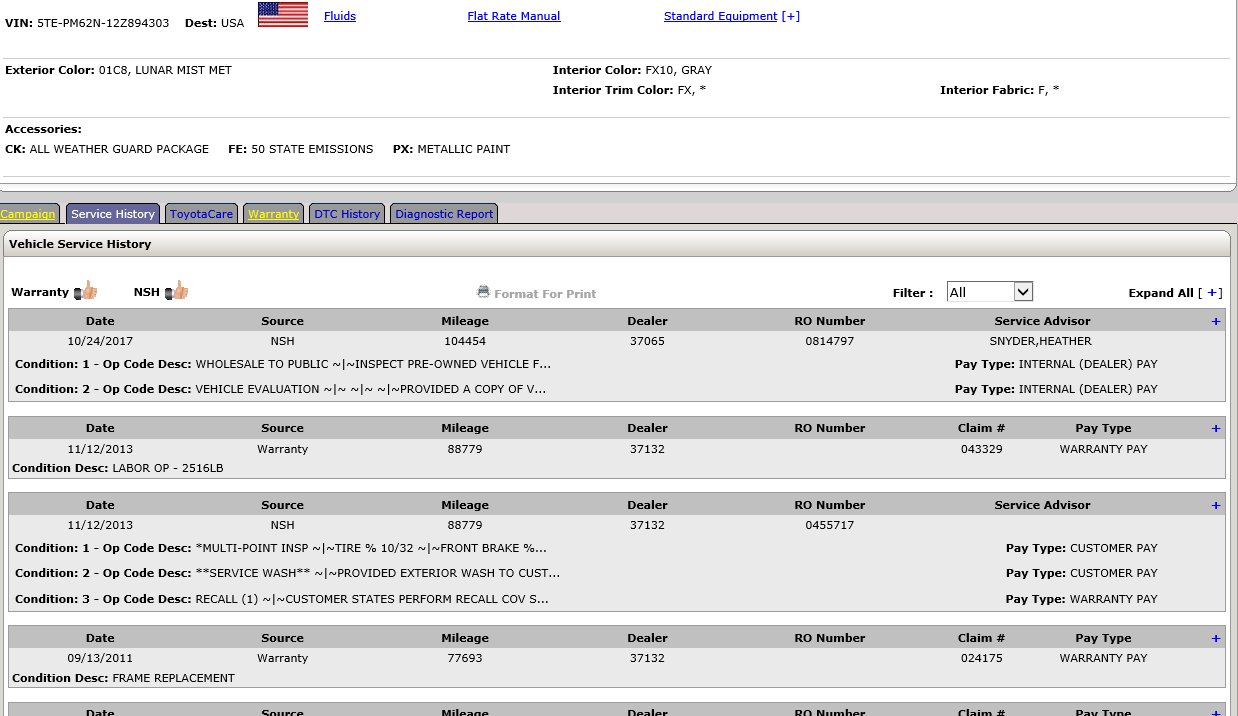Open the Standard Equipment link
This screenshot has width=1238, height=716.
pos(720,16)
